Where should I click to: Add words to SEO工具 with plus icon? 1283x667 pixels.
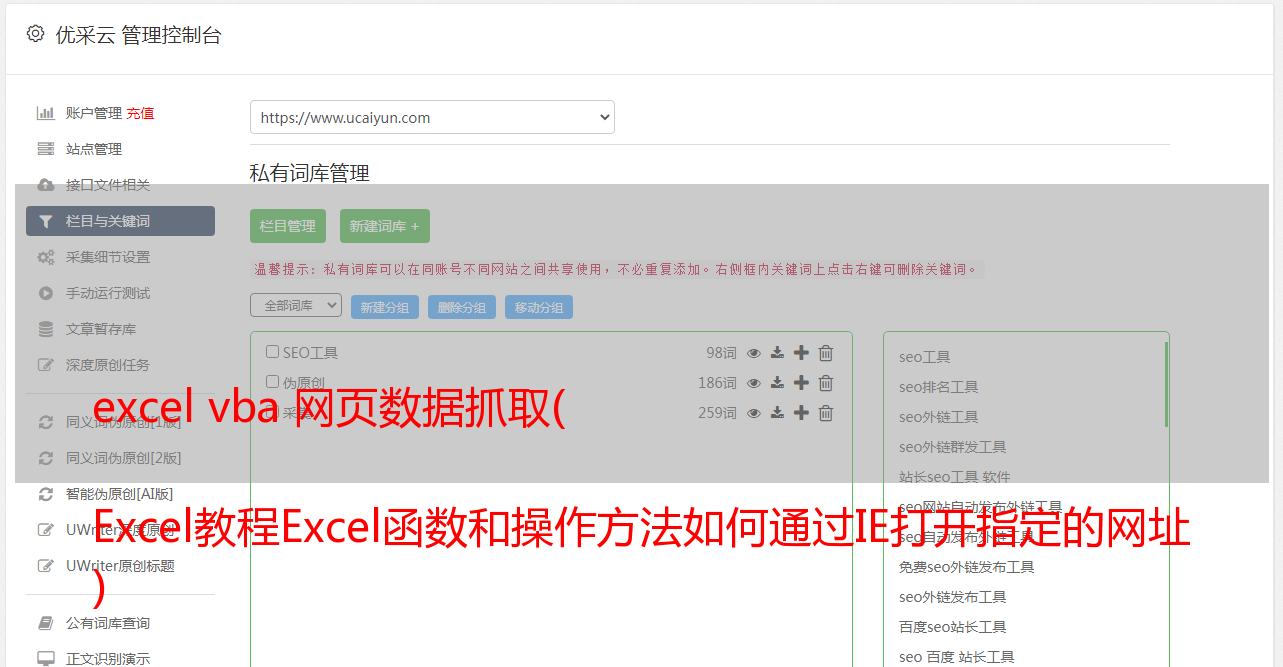point(801,353)
